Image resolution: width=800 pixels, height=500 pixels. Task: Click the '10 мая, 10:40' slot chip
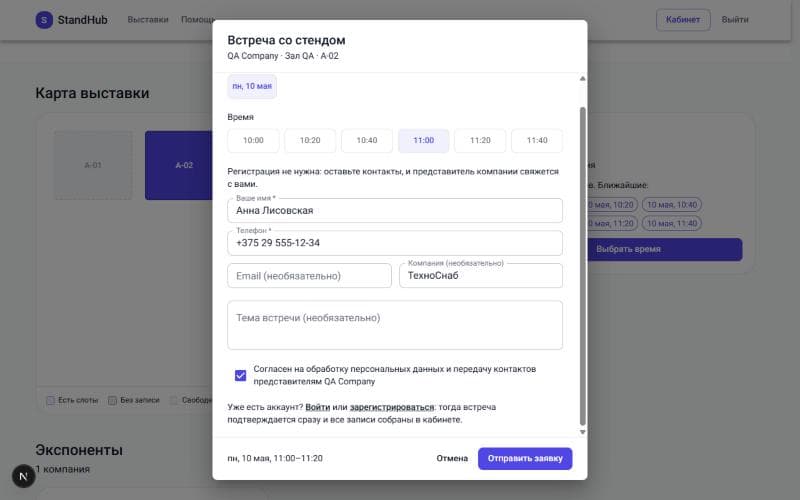click(x=672, y=205)
